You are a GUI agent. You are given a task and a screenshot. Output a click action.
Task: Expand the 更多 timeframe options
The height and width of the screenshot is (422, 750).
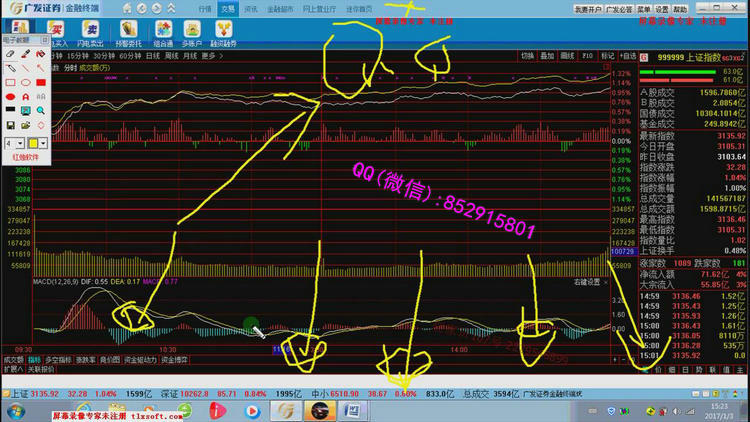[208, 56]
